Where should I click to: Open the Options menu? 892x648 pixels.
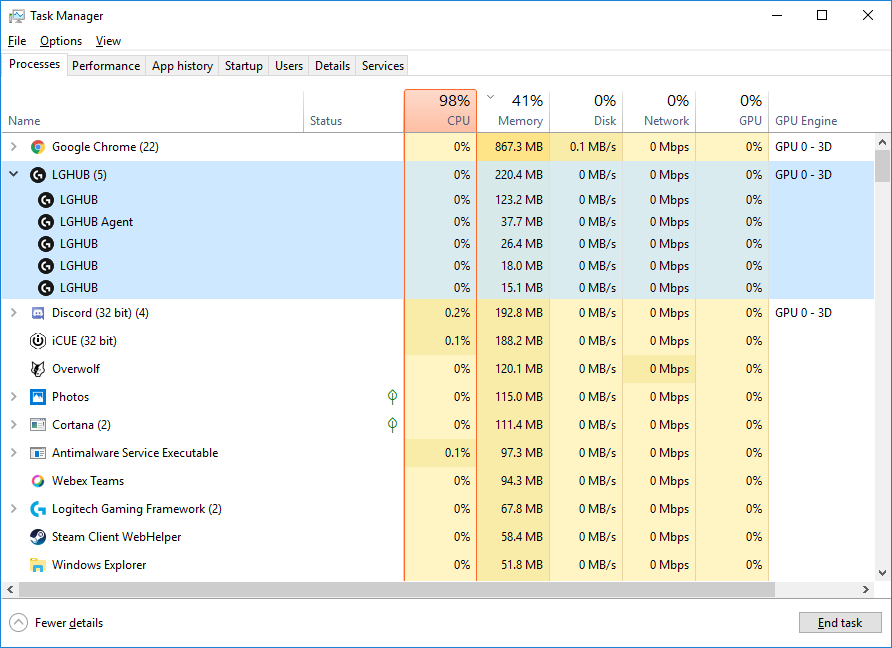(x=61, y=41)
